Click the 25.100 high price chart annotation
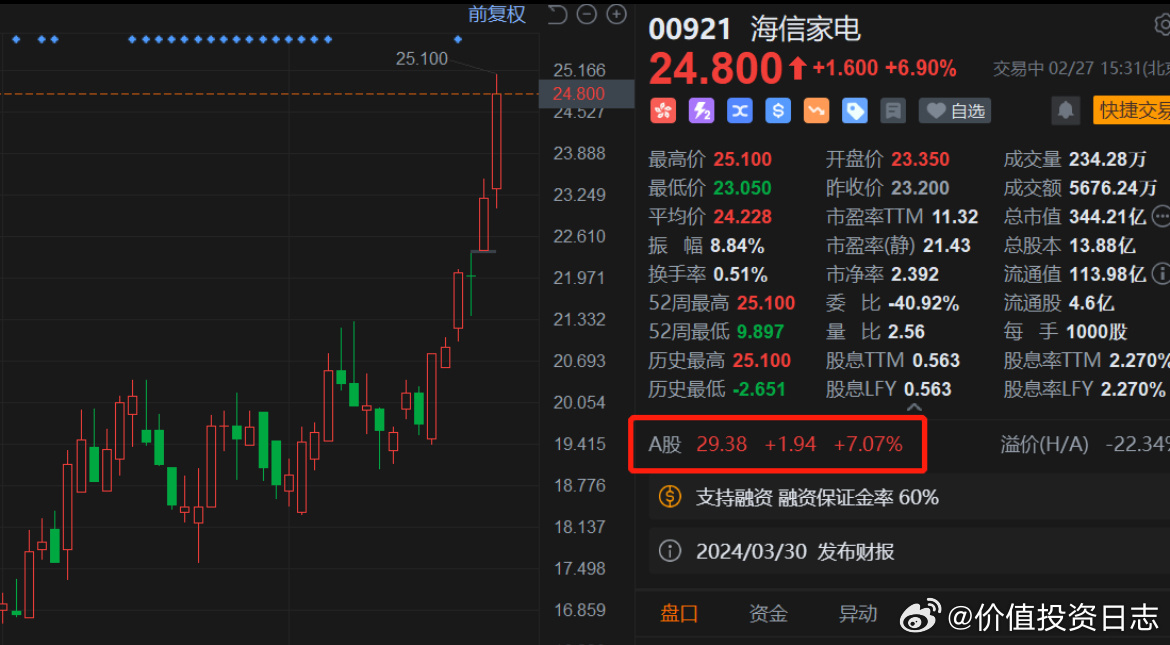 [x=422, y=58]
